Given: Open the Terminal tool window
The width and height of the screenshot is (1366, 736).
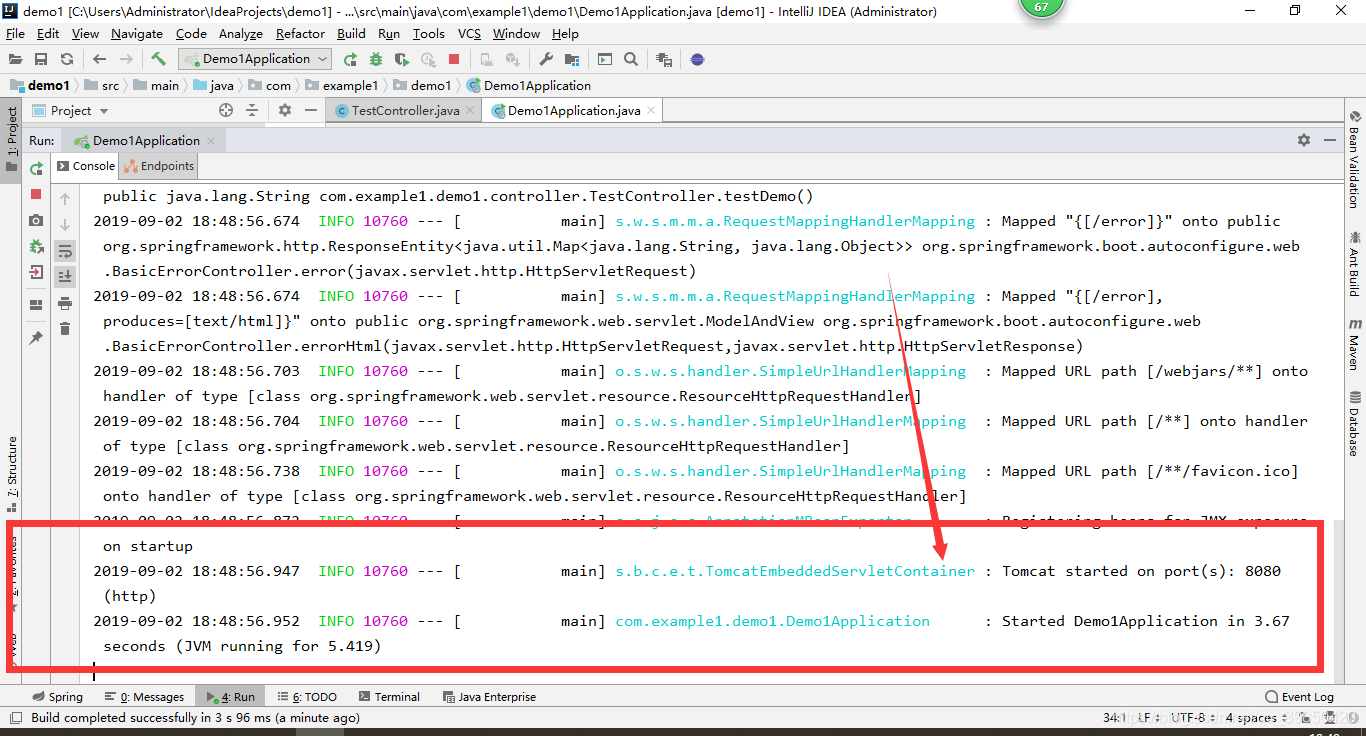Looking at the screenshot, I should 388,697.
